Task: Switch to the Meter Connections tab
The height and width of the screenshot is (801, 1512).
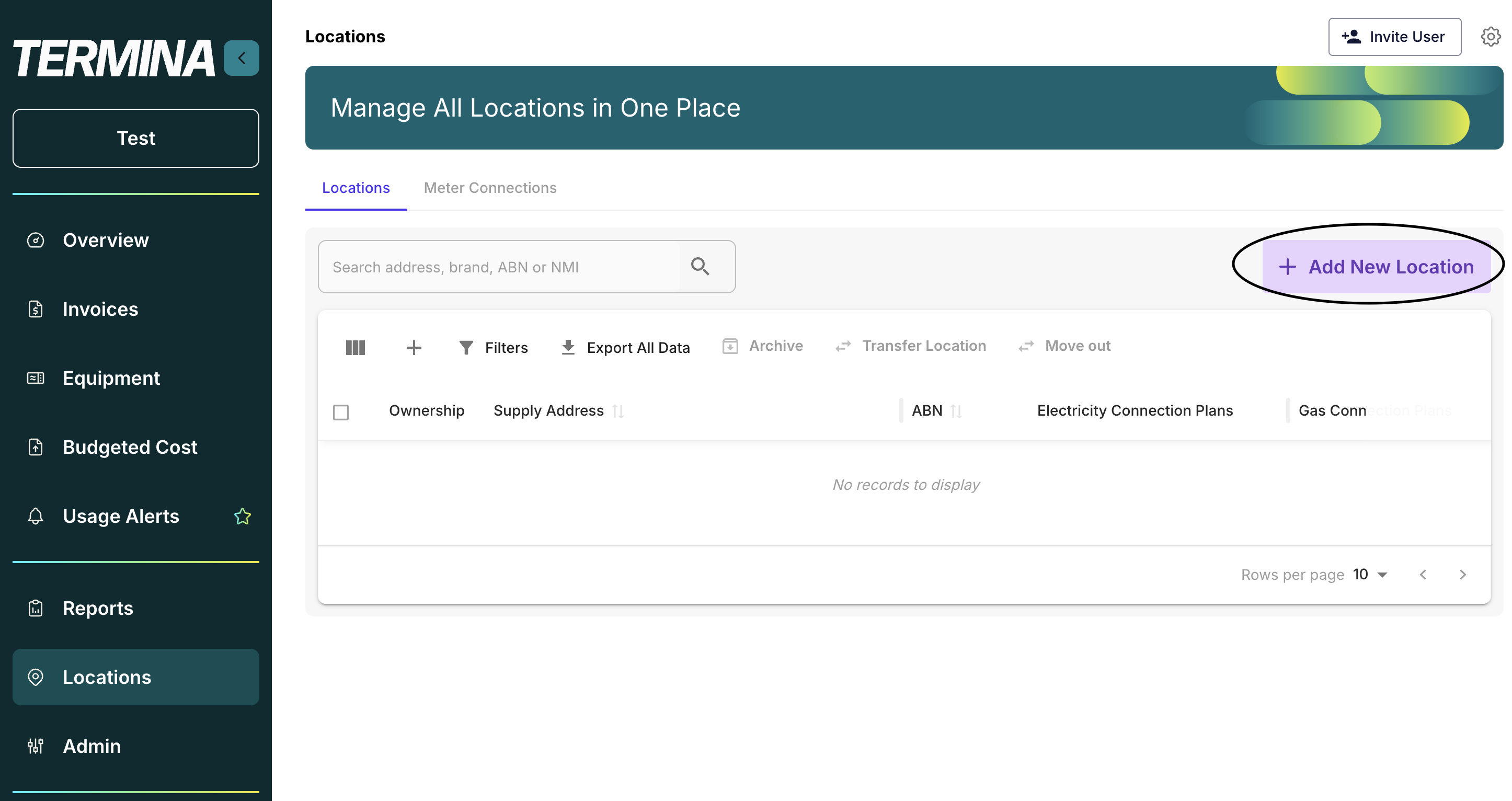Action: 490,188
